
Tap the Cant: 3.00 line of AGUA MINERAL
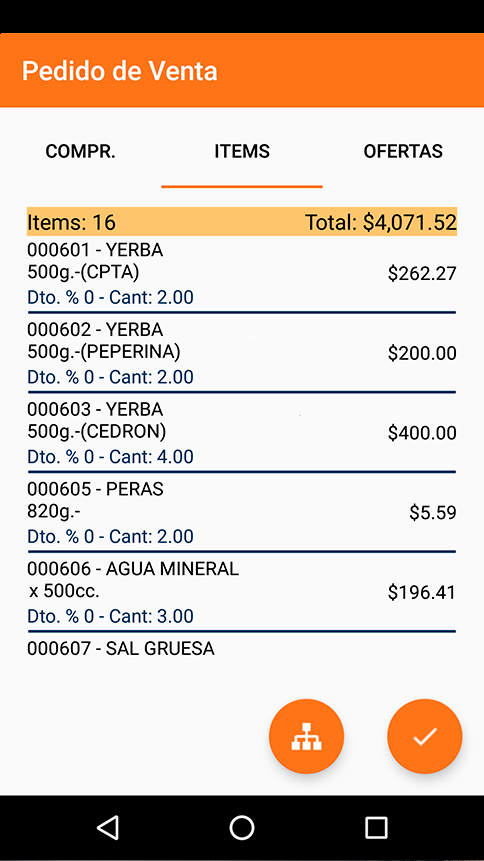(110, 616)
